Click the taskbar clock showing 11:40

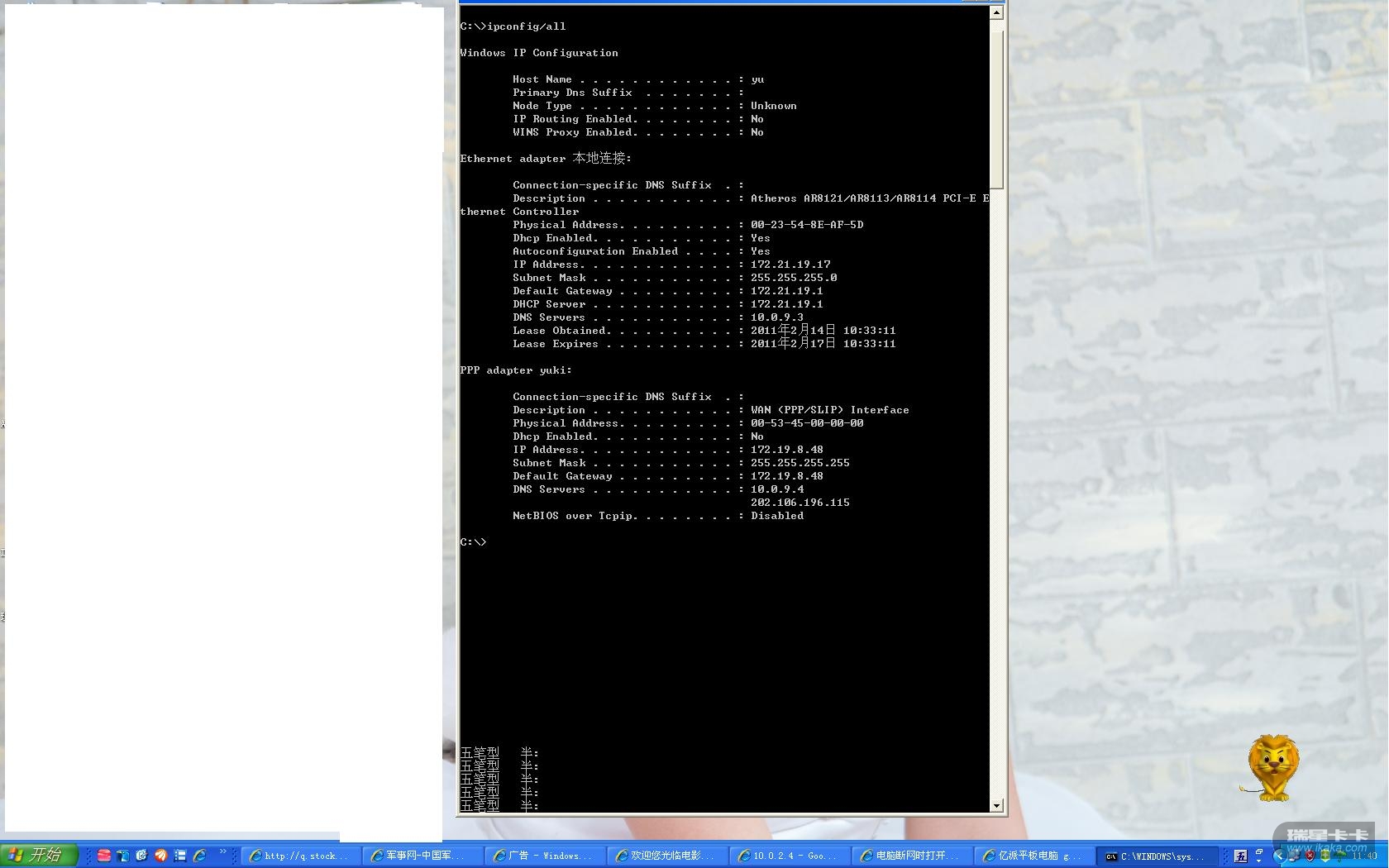[1365, 856]
